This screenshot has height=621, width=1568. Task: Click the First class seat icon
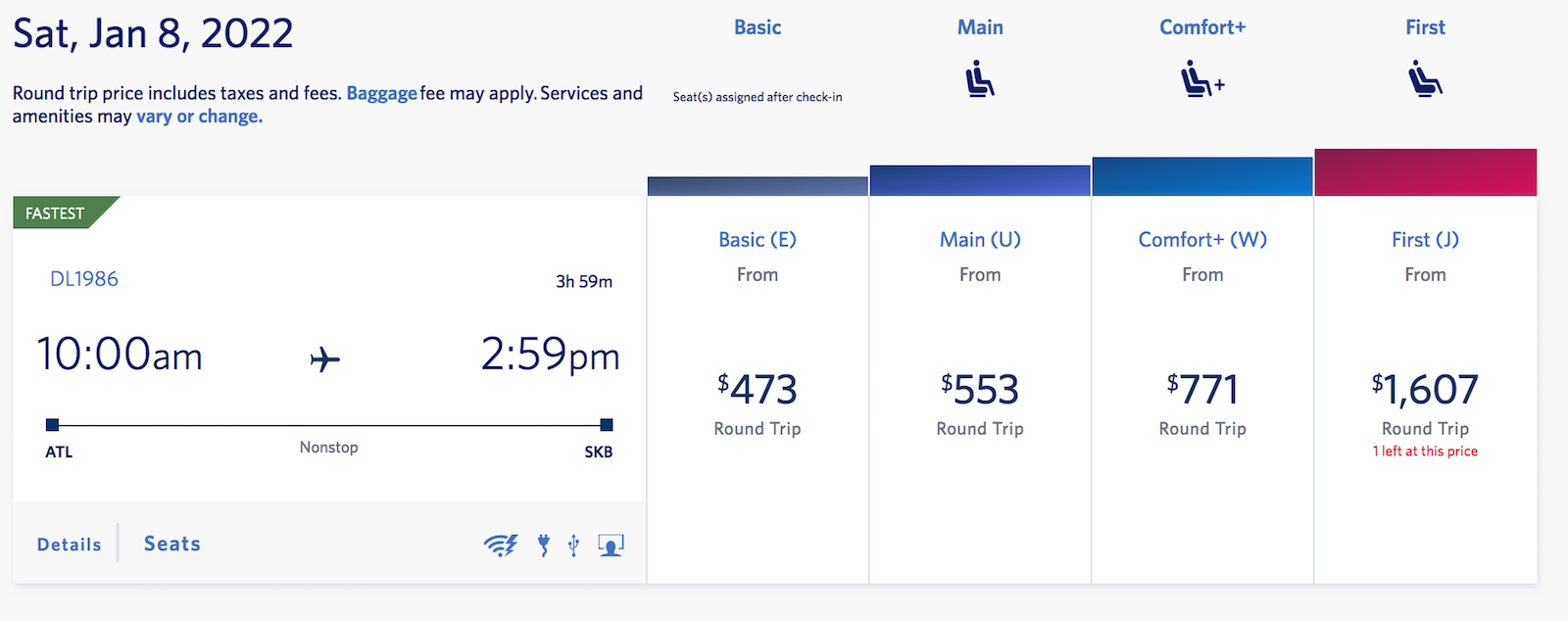[1425, 79]
